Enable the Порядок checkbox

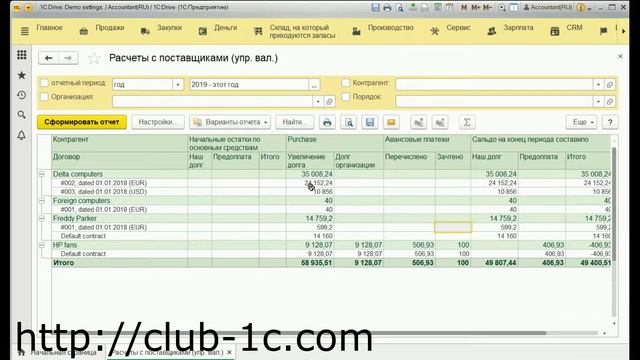(x=345, y=97)
